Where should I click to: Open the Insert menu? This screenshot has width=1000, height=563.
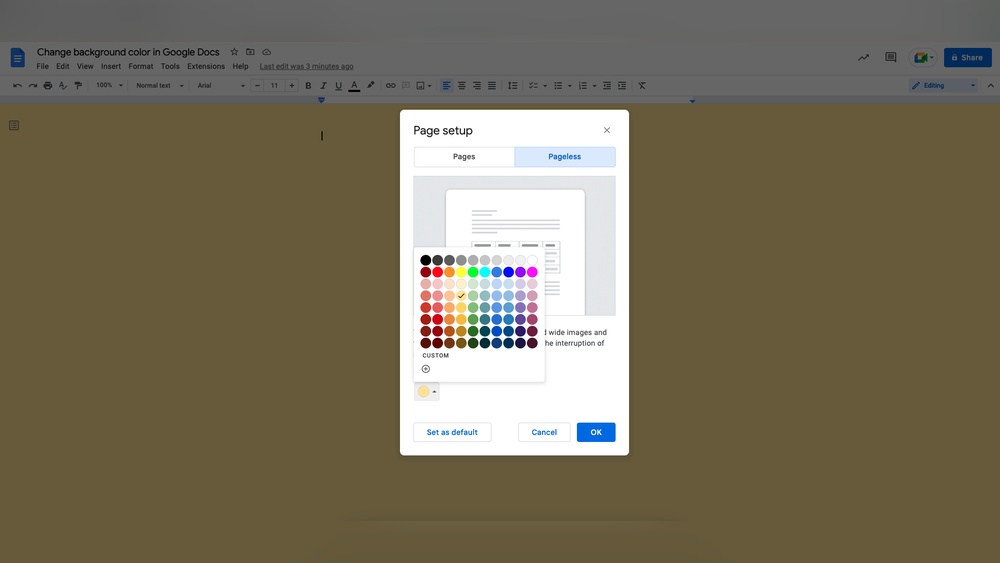[111, 66]
